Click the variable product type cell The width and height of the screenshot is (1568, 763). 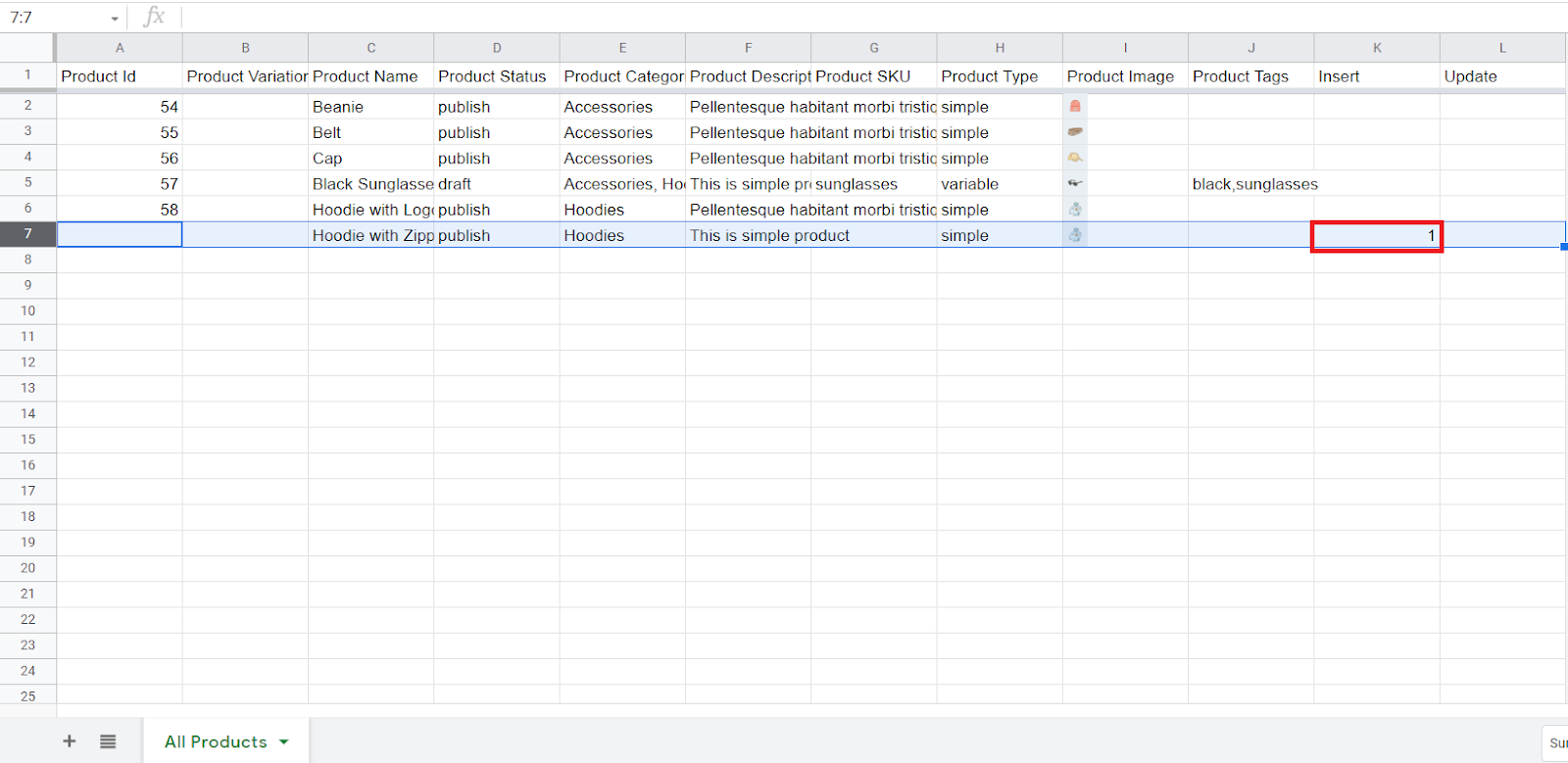pos(1000,183)
